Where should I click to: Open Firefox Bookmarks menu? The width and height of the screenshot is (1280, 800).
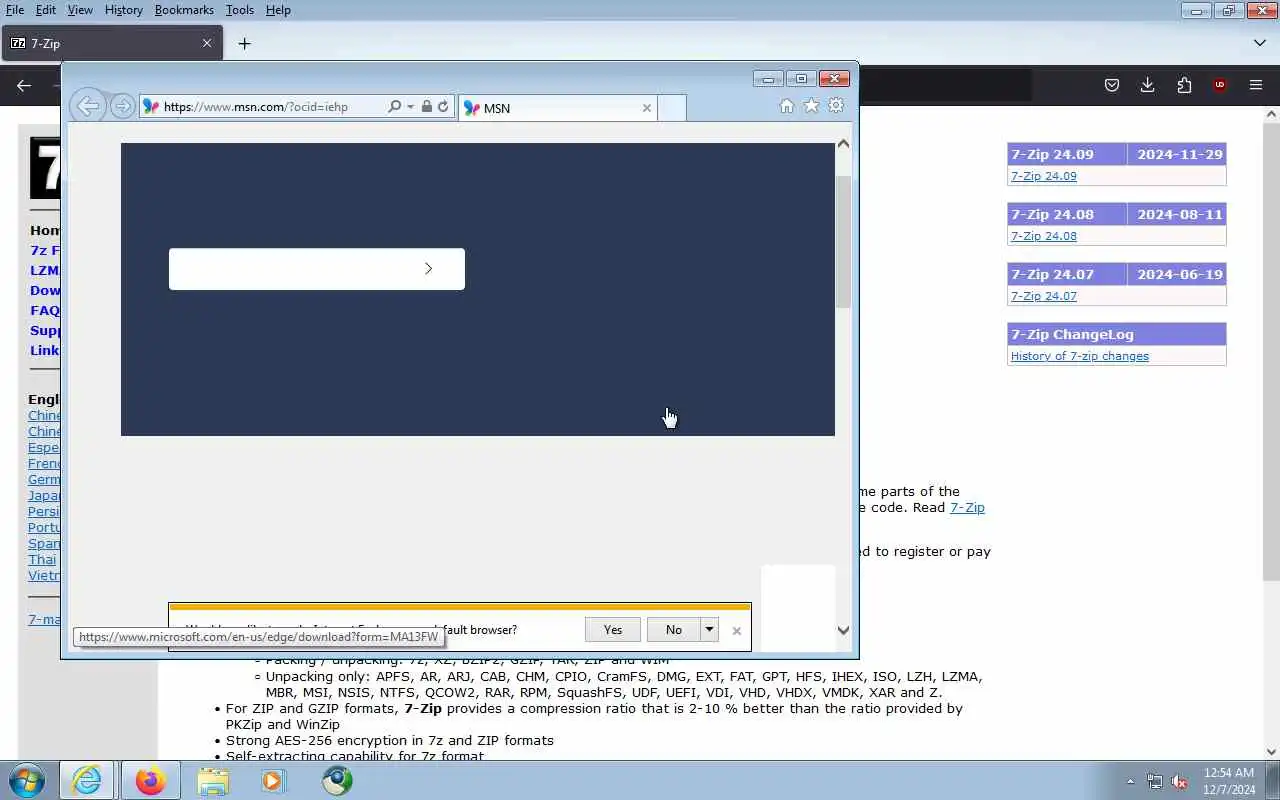click(x=184, y=10)
